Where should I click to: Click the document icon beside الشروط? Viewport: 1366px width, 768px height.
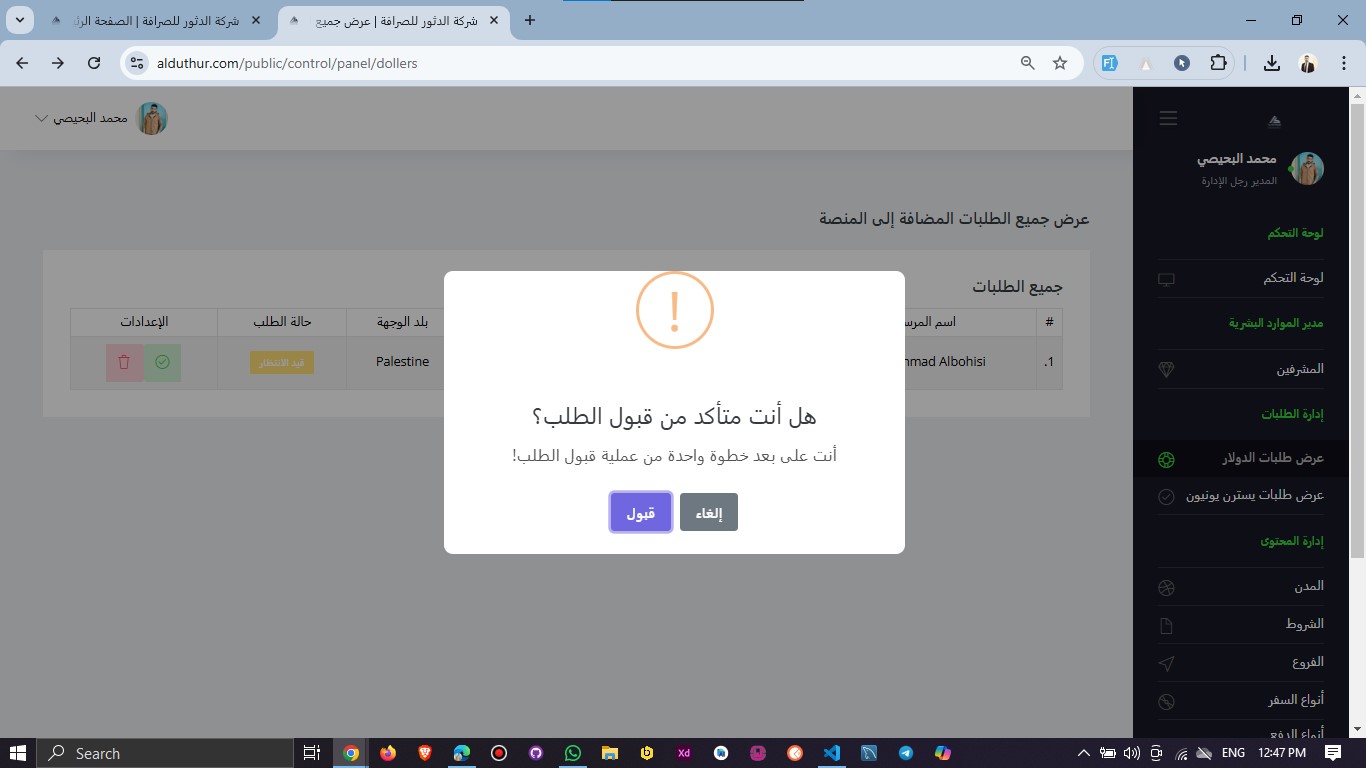[1166, 625]
